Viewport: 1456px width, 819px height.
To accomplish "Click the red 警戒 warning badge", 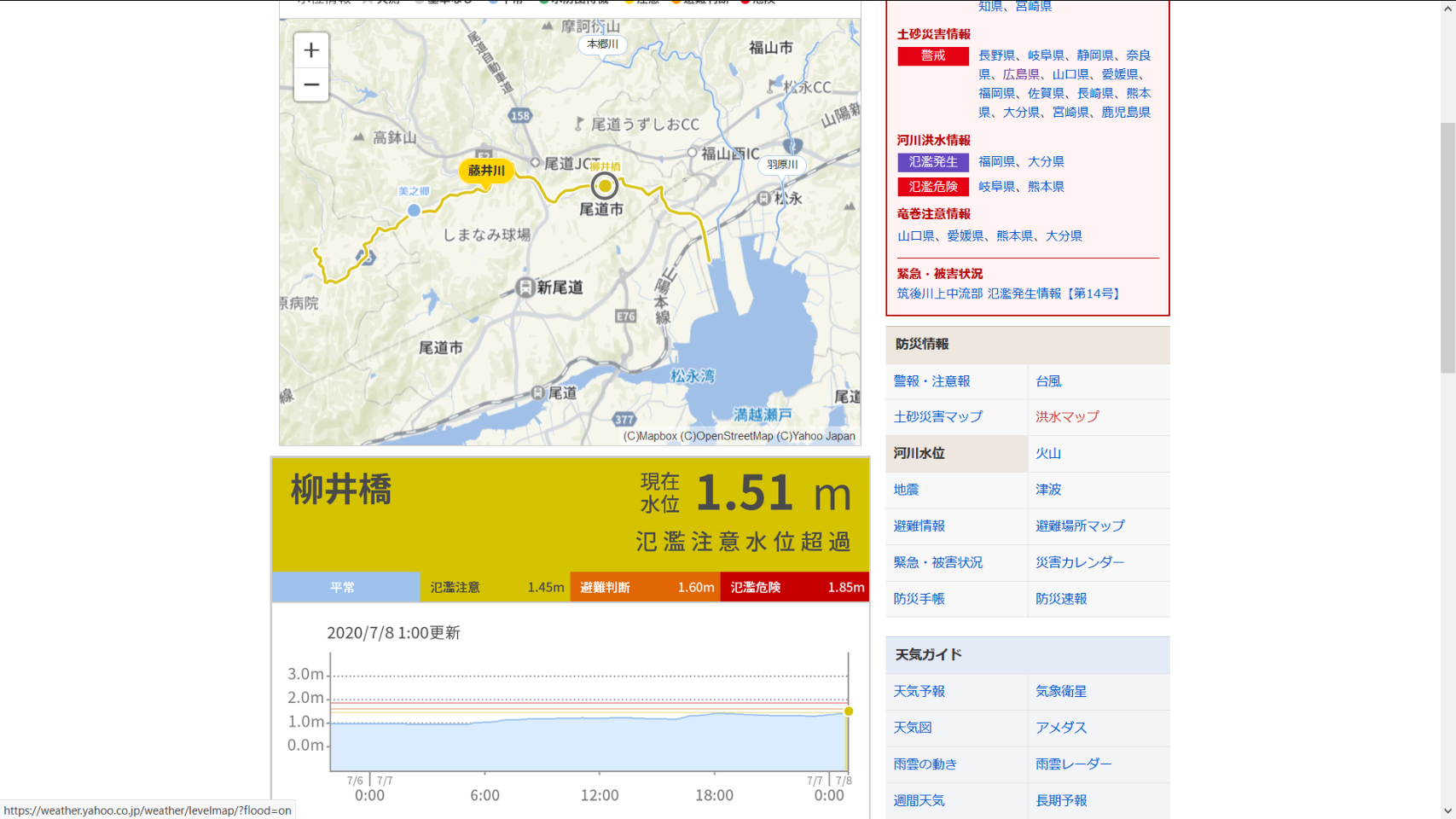I will point(932,55).
